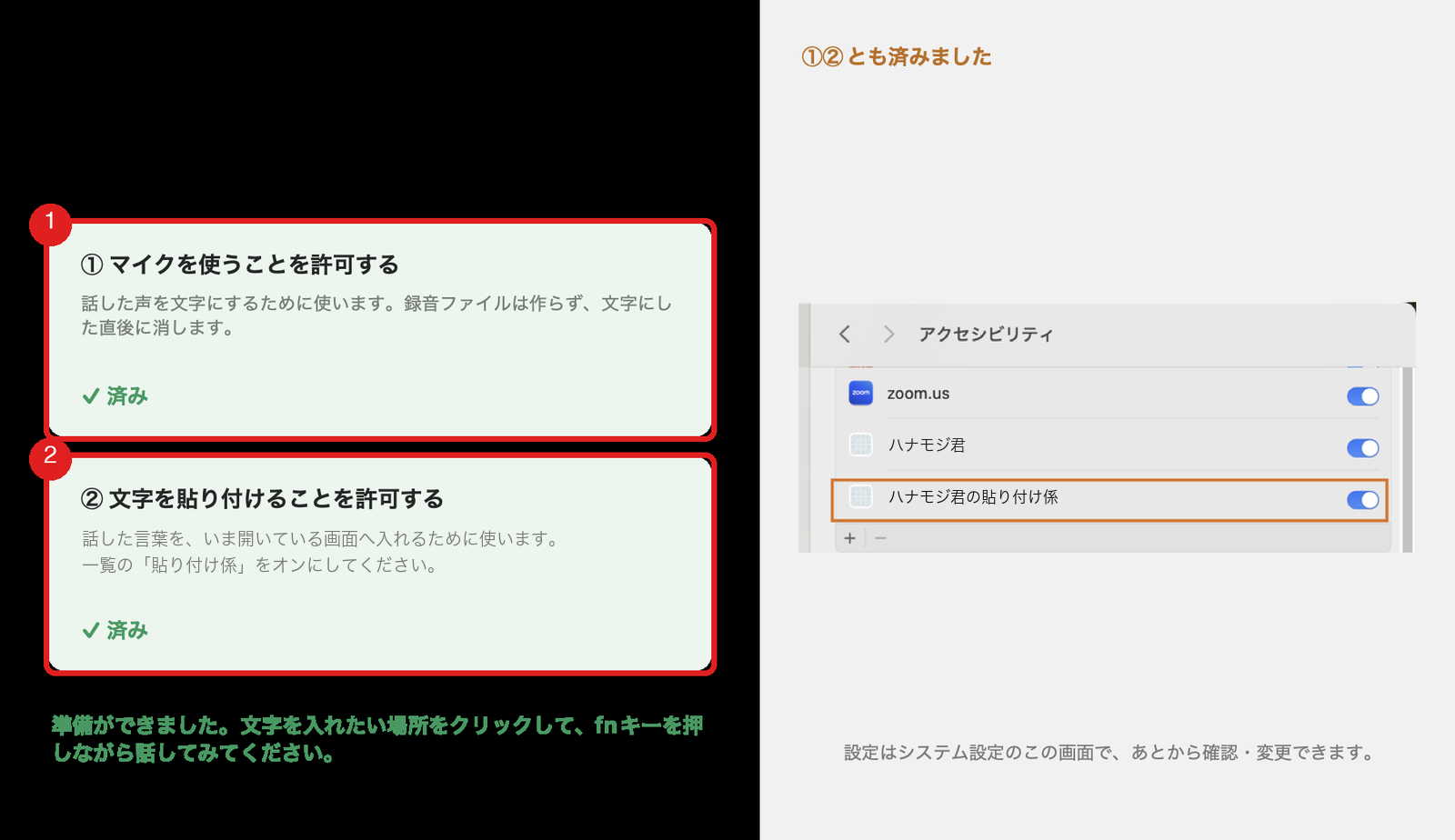
Task: Click the ①マイクを使うことを許可する heading
Action: tap(240, 265)
